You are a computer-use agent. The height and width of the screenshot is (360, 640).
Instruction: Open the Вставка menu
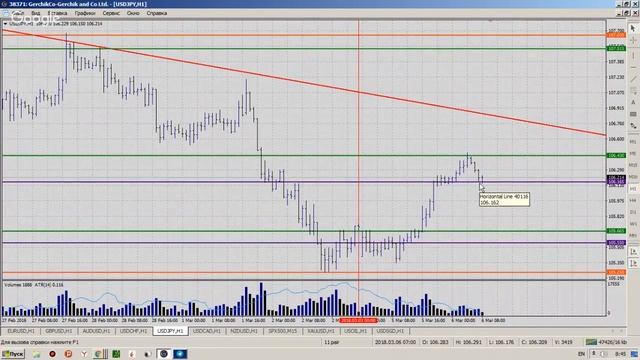click(x=58, y=13)
